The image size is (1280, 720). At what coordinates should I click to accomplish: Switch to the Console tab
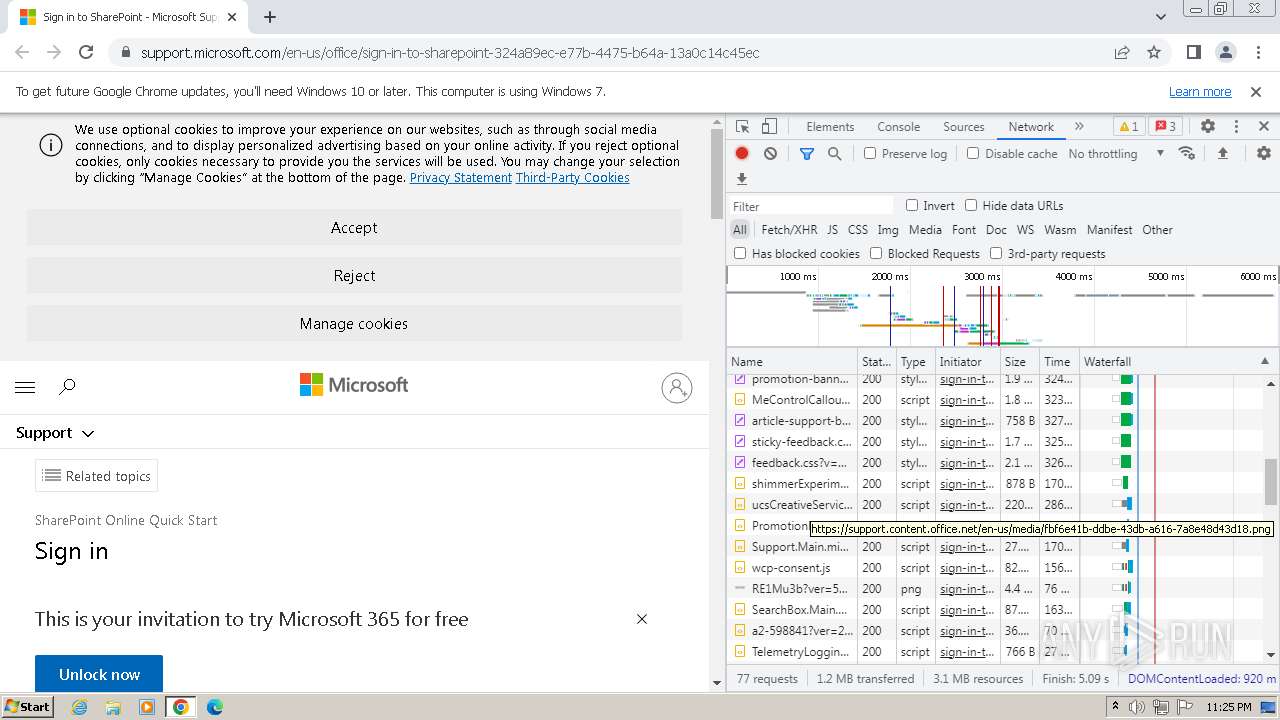[898, 127]
